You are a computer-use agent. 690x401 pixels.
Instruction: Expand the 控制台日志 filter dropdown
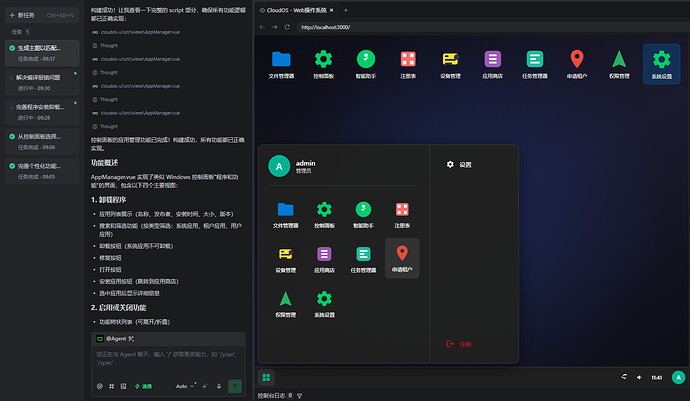(299, 396)
